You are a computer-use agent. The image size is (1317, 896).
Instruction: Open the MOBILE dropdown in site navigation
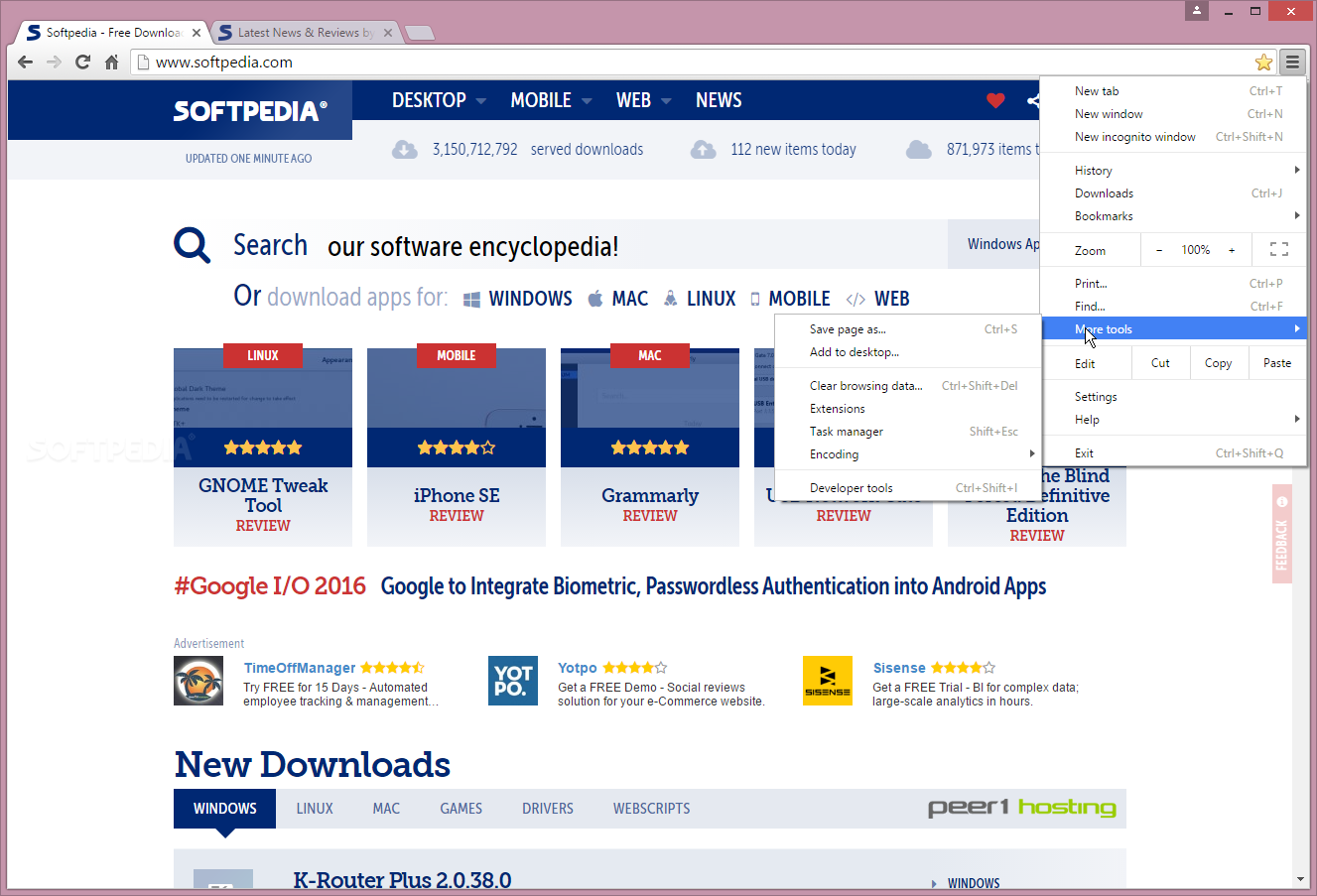[x=551, y=100]
